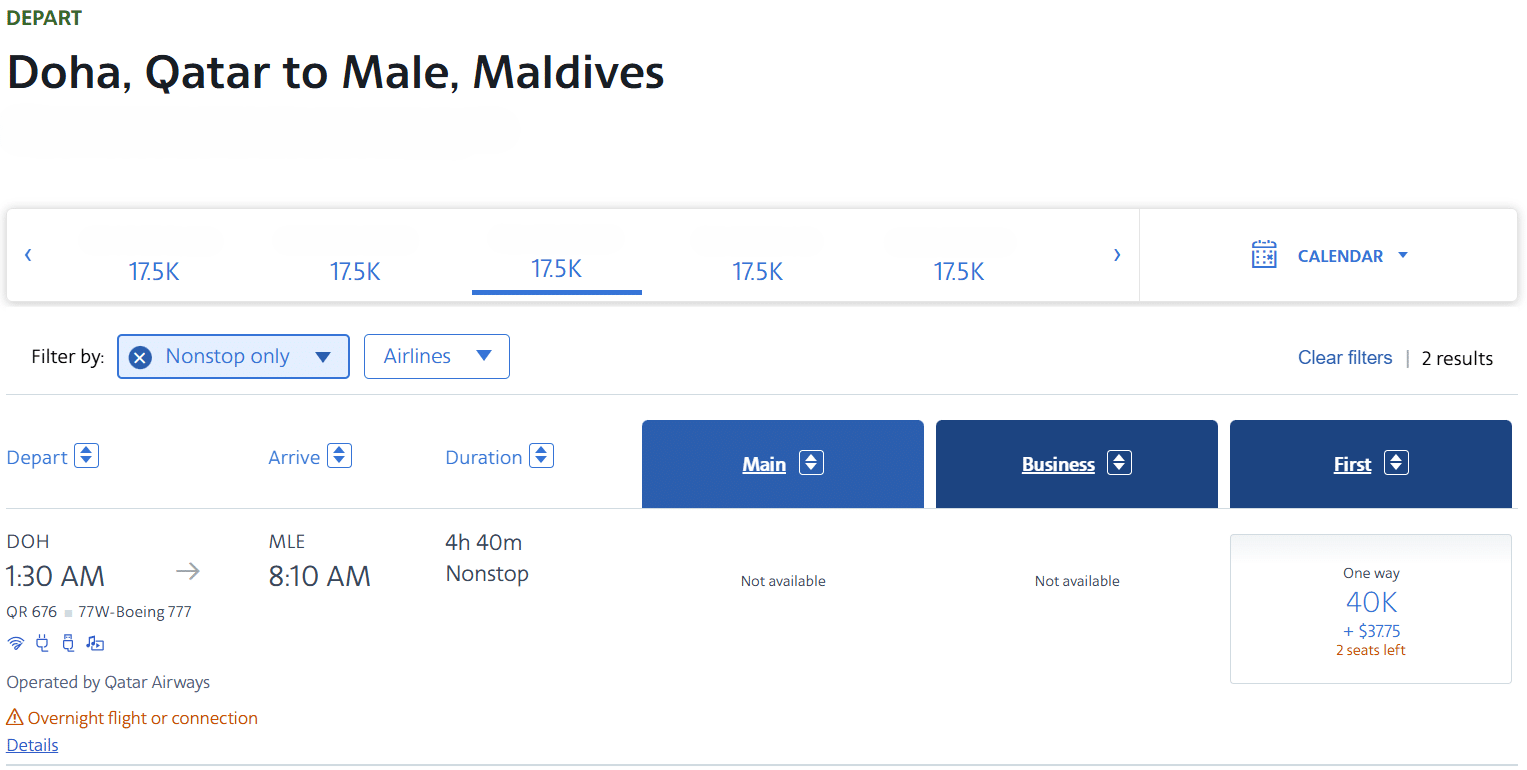Remove the Nonstop only filter X

pyautogui.click(x=140, y=357)
